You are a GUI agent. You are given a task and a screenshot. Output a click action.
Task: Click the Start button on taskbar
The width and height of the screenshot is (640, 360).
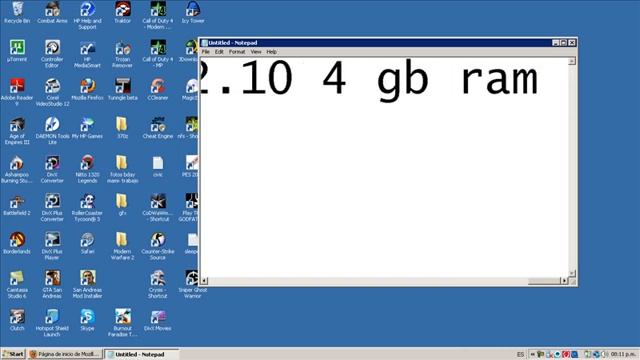13,354
